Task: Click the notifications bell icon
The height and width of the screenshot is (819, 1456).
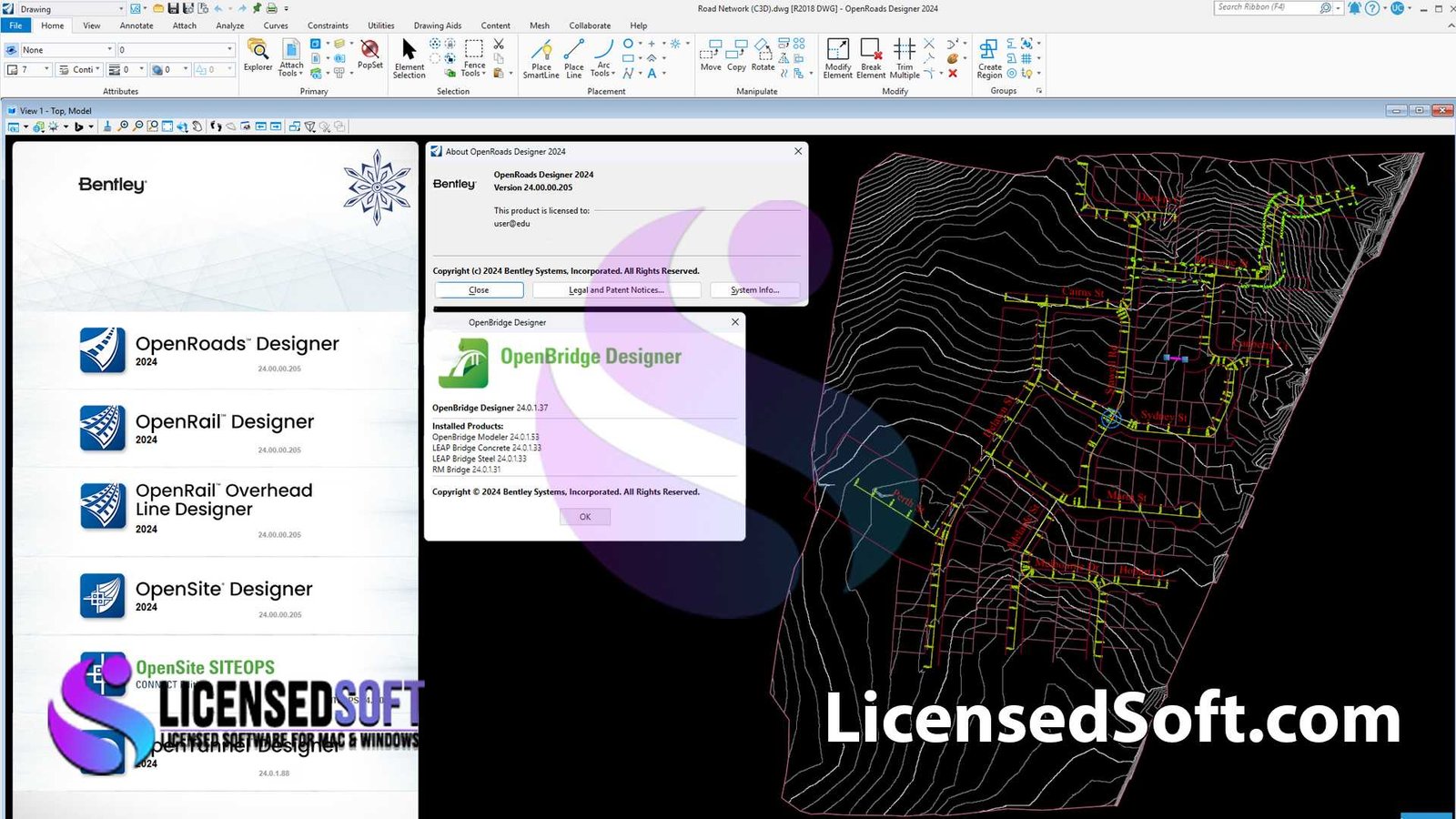Action: click(x=1355, y=8)
